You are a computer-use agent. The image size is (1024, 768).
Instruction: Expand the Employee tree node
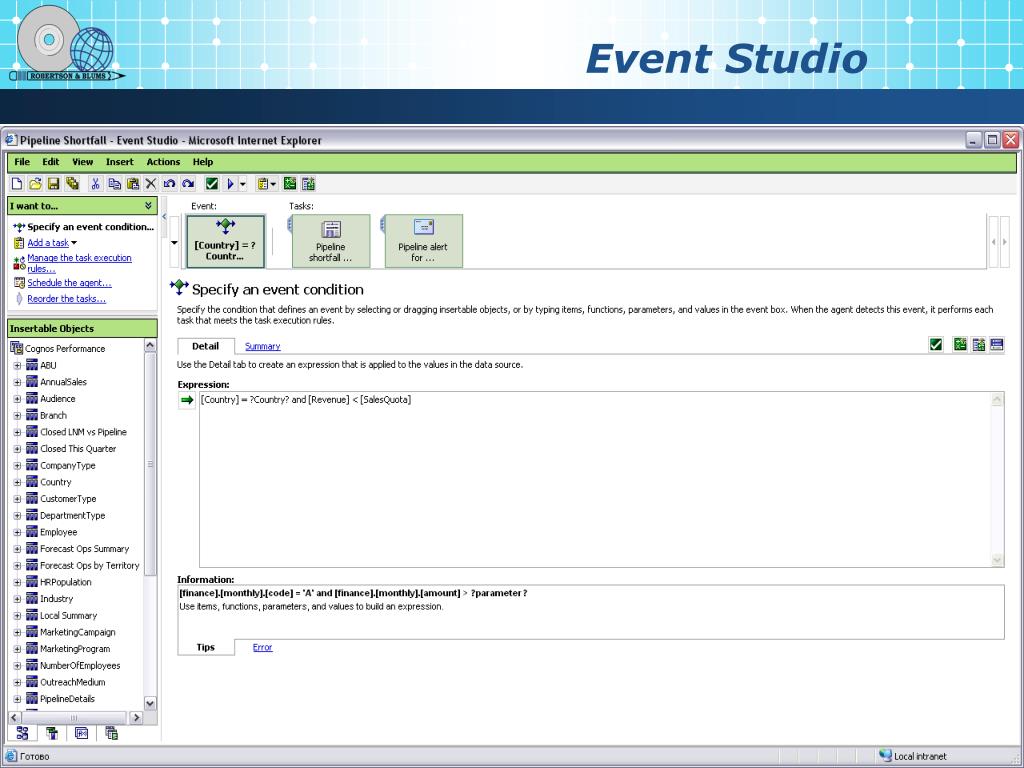coord(18,533)
